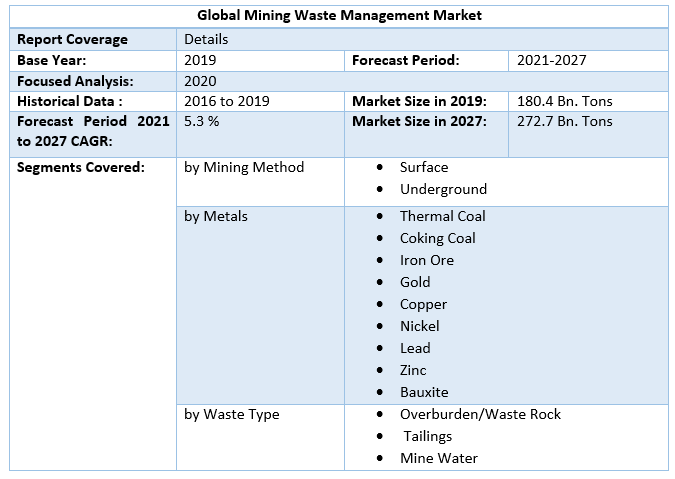Click the Focused Analysis label
Screen dimensions: 675x479
tap(75, 81)
